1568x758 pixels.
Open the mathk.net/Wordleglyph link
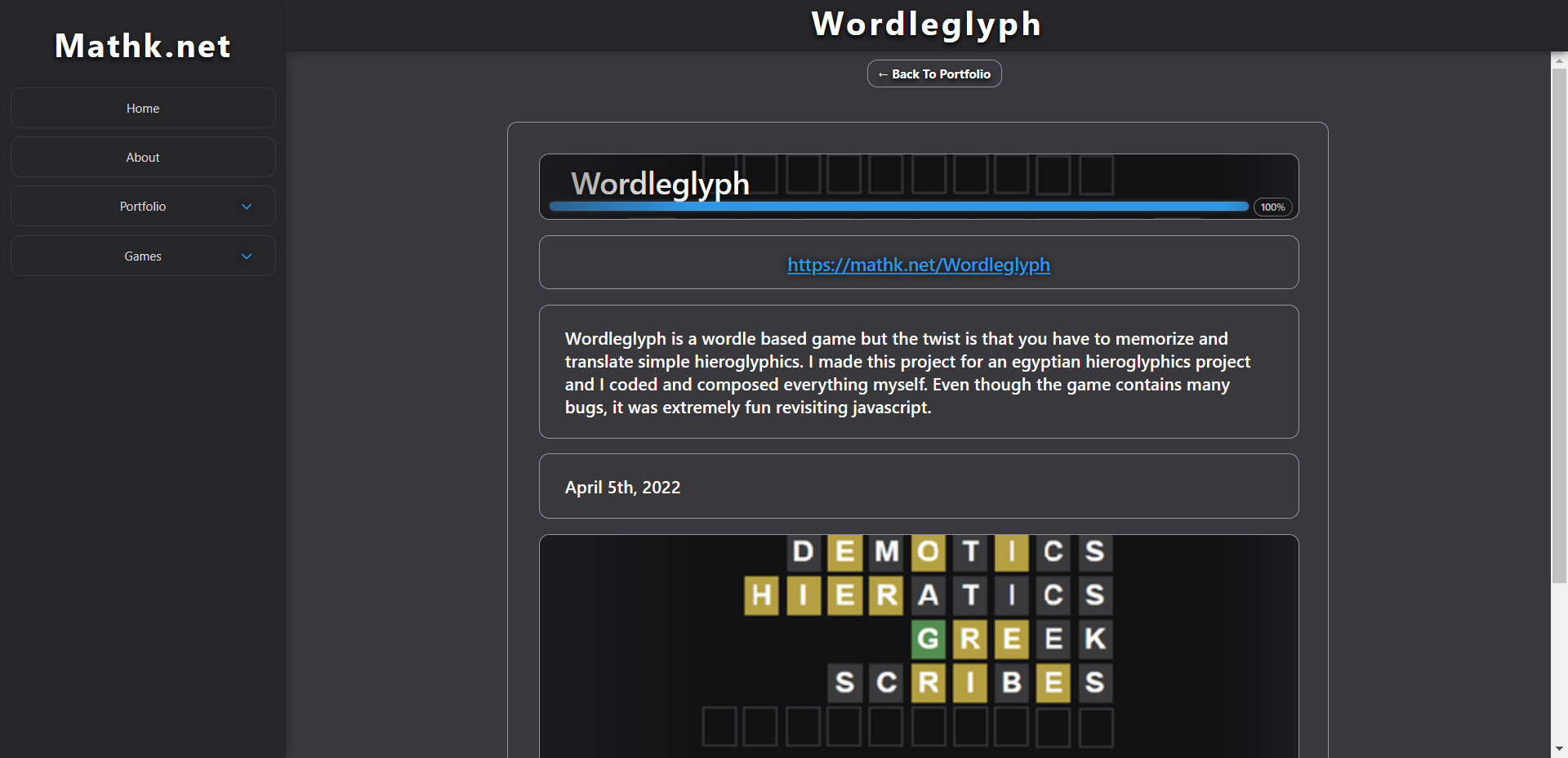click(x=918, y=265)
